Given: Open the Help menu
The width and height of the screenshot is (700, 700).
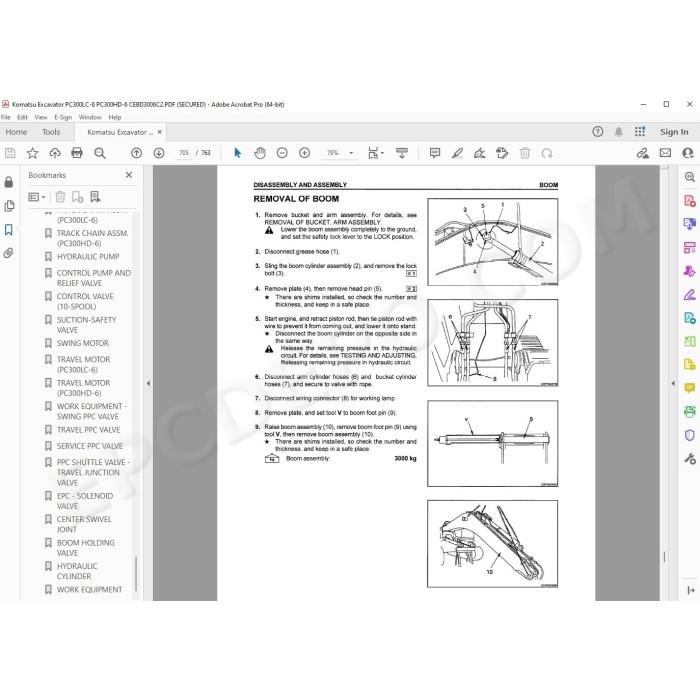Looking at the screenshot, I should 115,117.
